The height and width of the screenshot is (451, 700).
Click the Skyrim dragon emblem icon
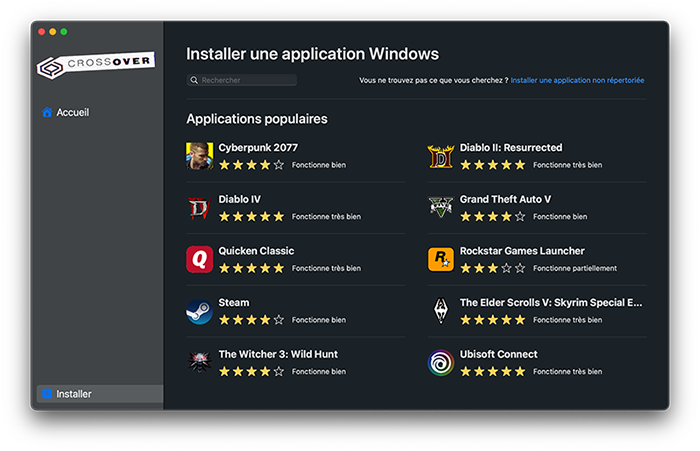[441, 311]
